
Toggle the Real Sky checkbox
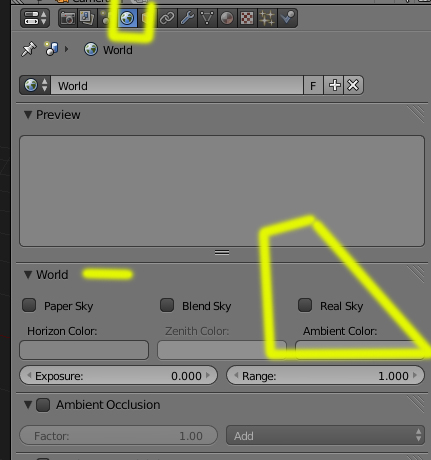(305, 305)
